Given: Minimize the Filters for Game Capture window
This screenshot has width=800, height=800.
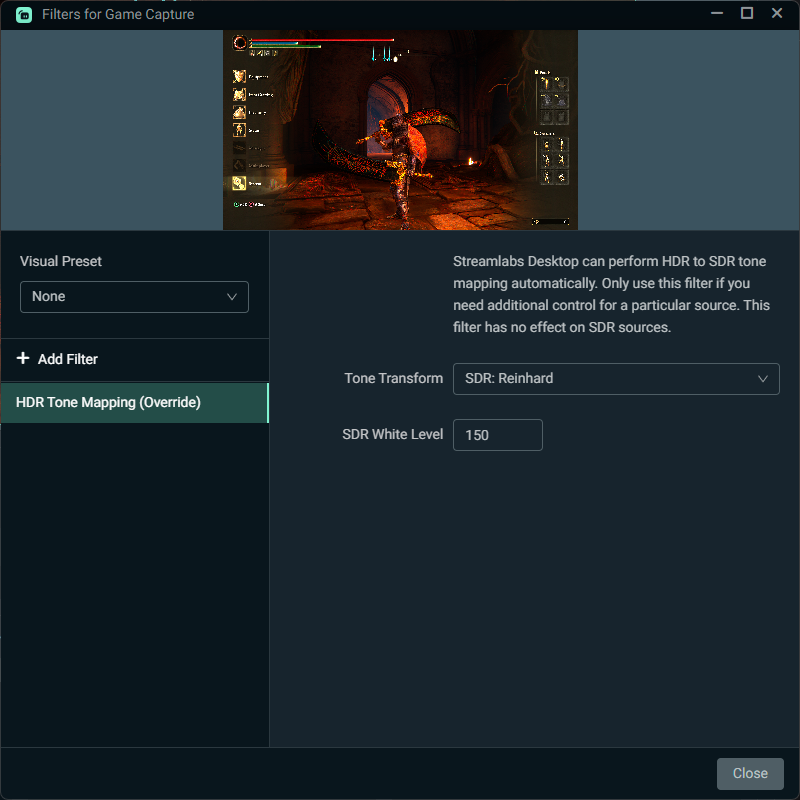Looking at the screenshot, I should click(716, 14).
